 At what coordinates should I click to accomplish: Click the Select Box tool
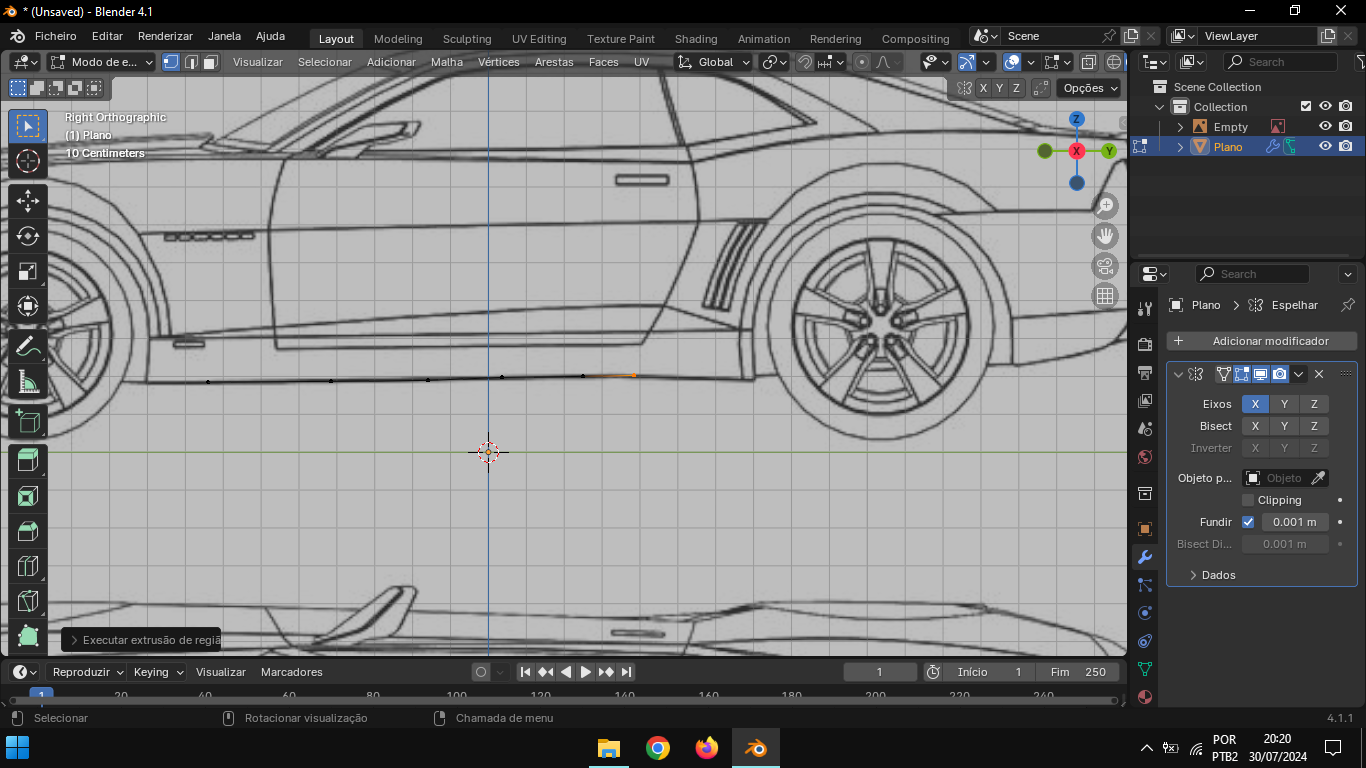28,126
